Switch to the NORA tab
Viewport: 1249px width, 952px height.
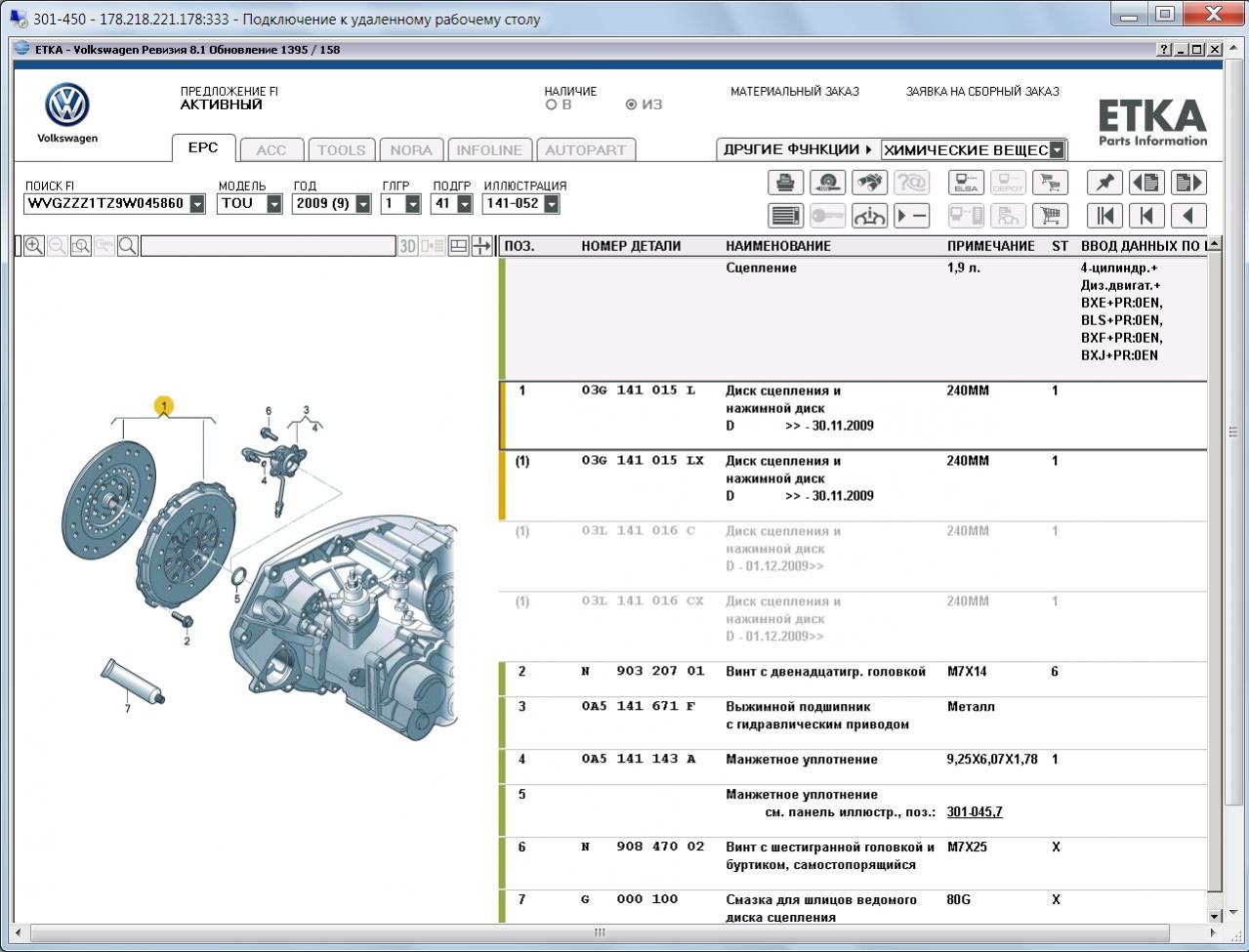click(x=411, y=150)
